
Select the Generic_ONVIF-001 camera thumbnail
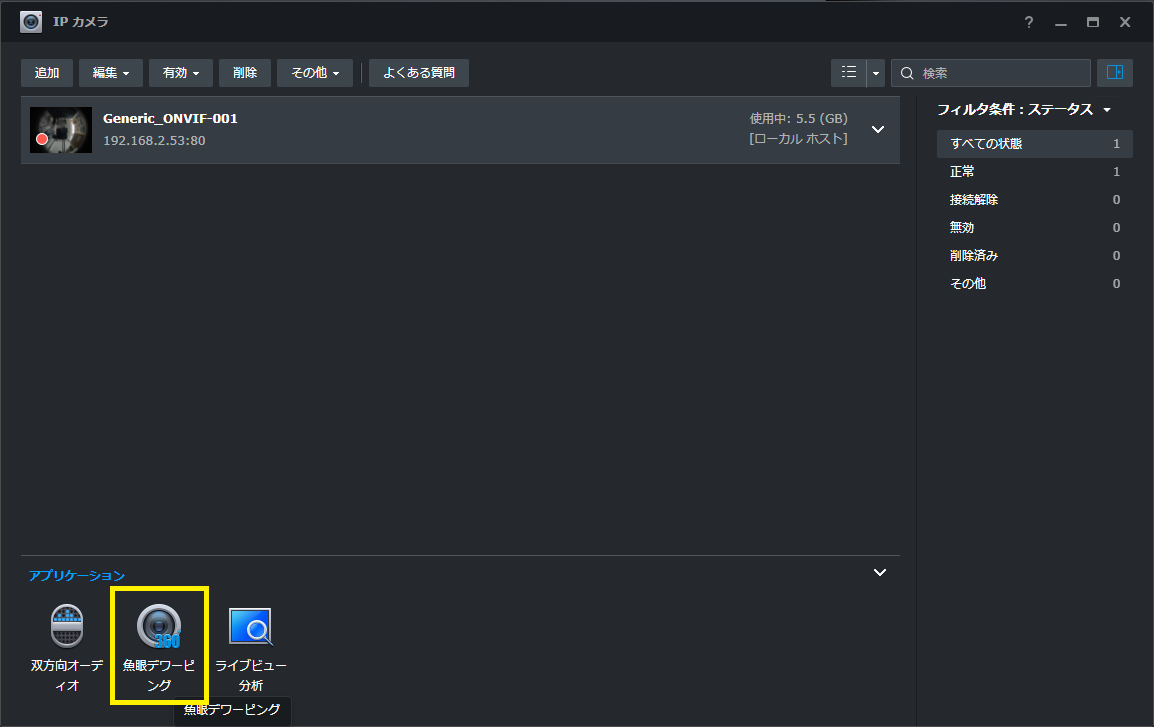61,130
